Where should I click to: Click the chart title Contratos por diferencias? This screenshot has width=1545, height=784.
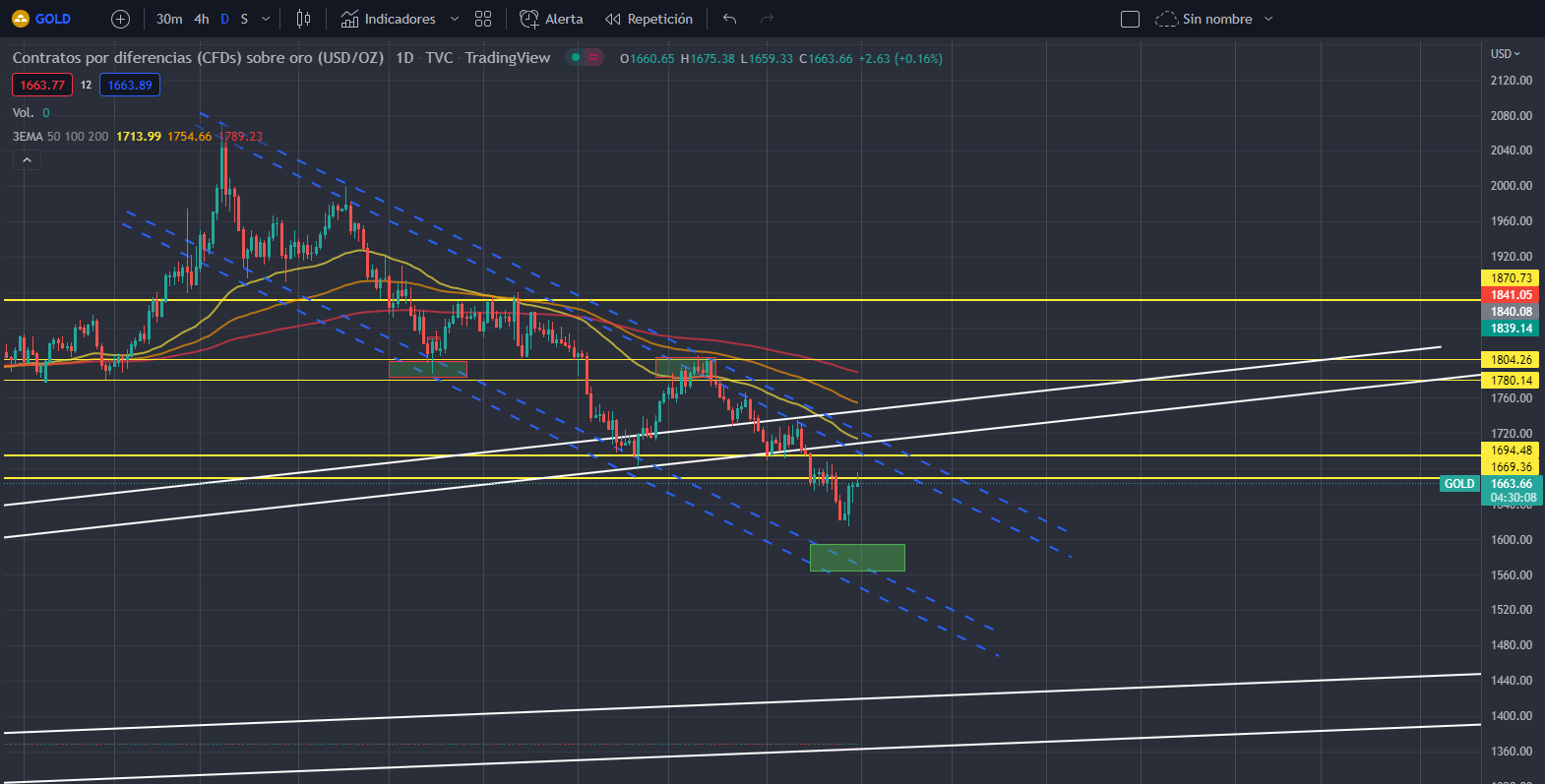(x=198, y=58)
